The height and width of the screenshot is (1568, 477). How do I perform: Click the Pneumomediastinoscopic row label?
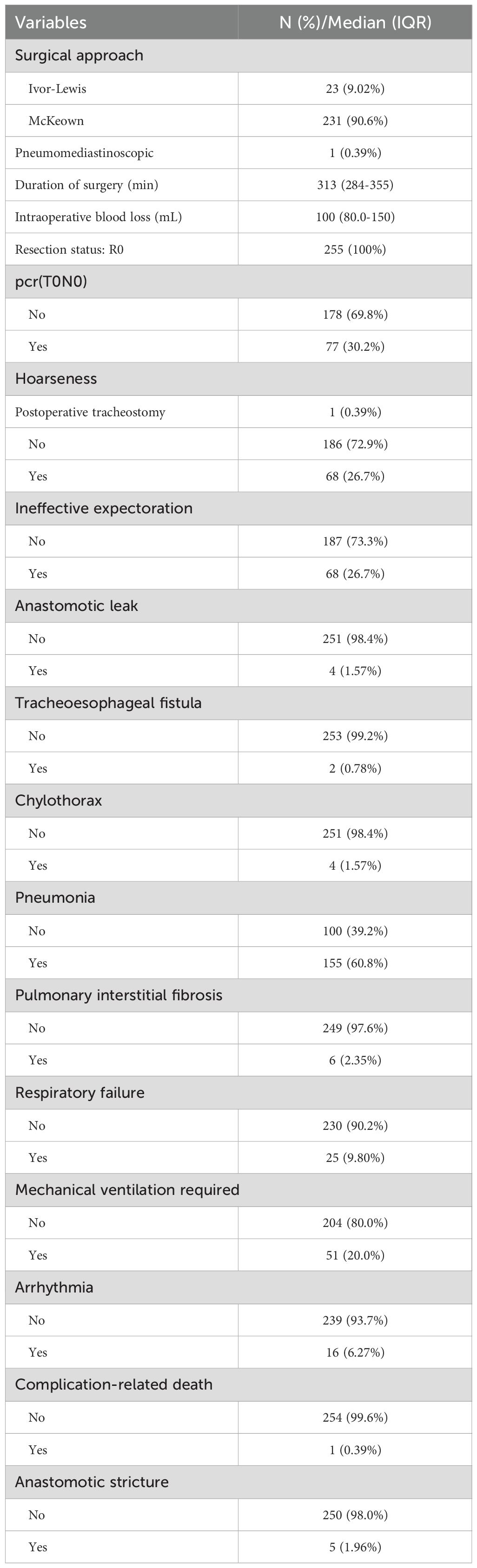coord(84,153)
